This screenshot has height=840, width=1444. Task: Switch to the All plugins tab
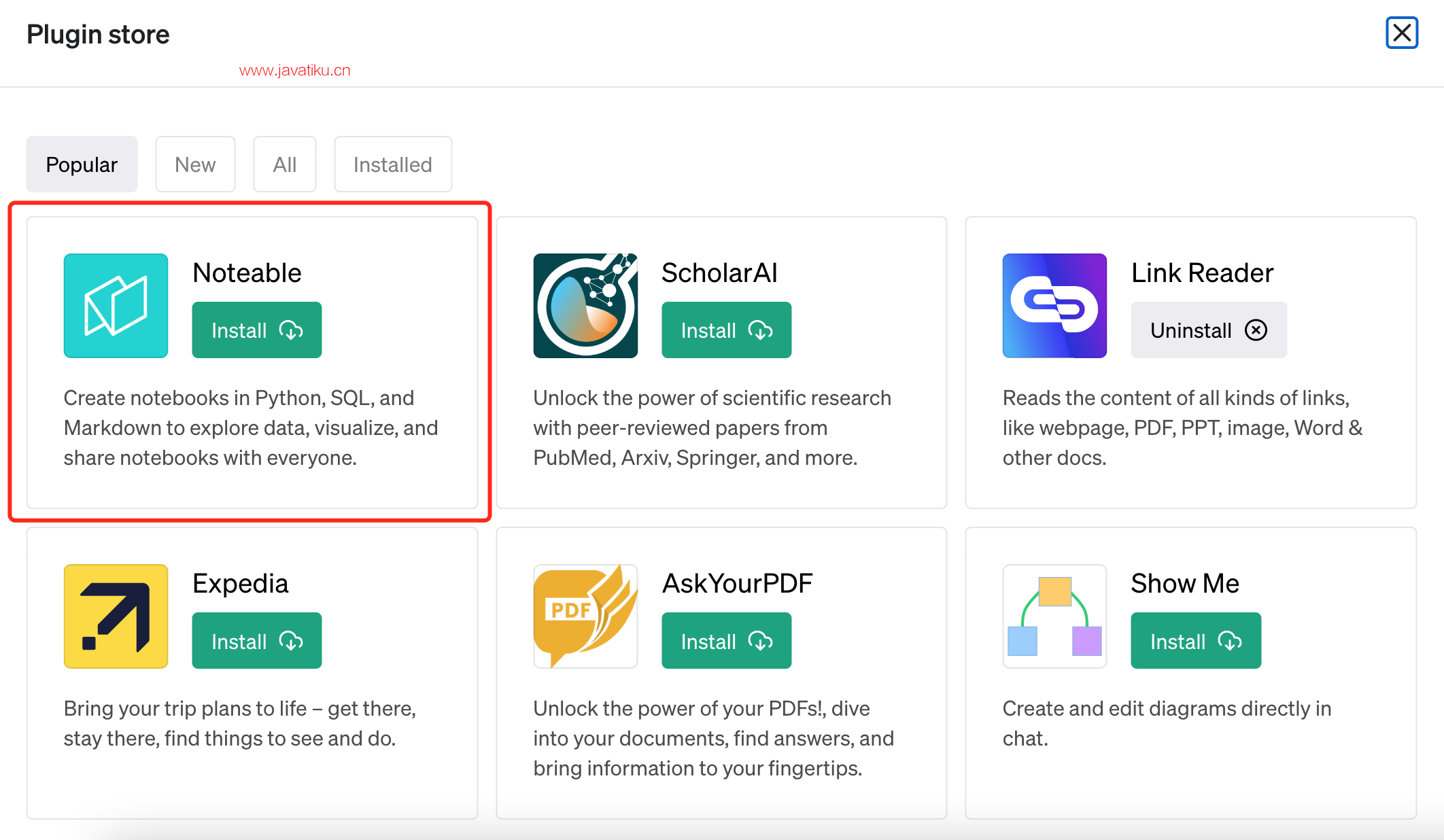285,164
